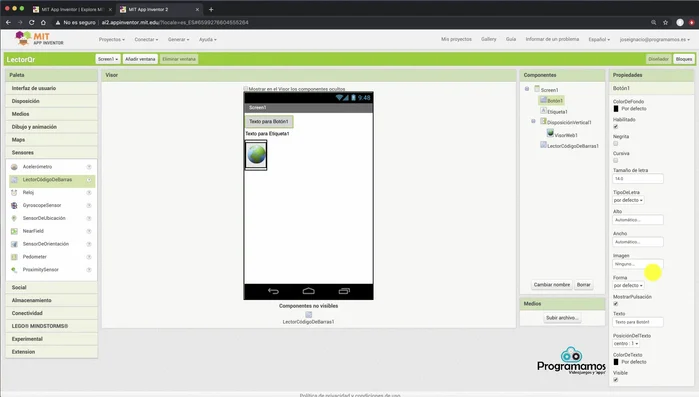Toggle the Habilitado checkbox
Image resolution: width=699 pixels, height=397 pixels.
pyautogui.click(x=616, y=127)
